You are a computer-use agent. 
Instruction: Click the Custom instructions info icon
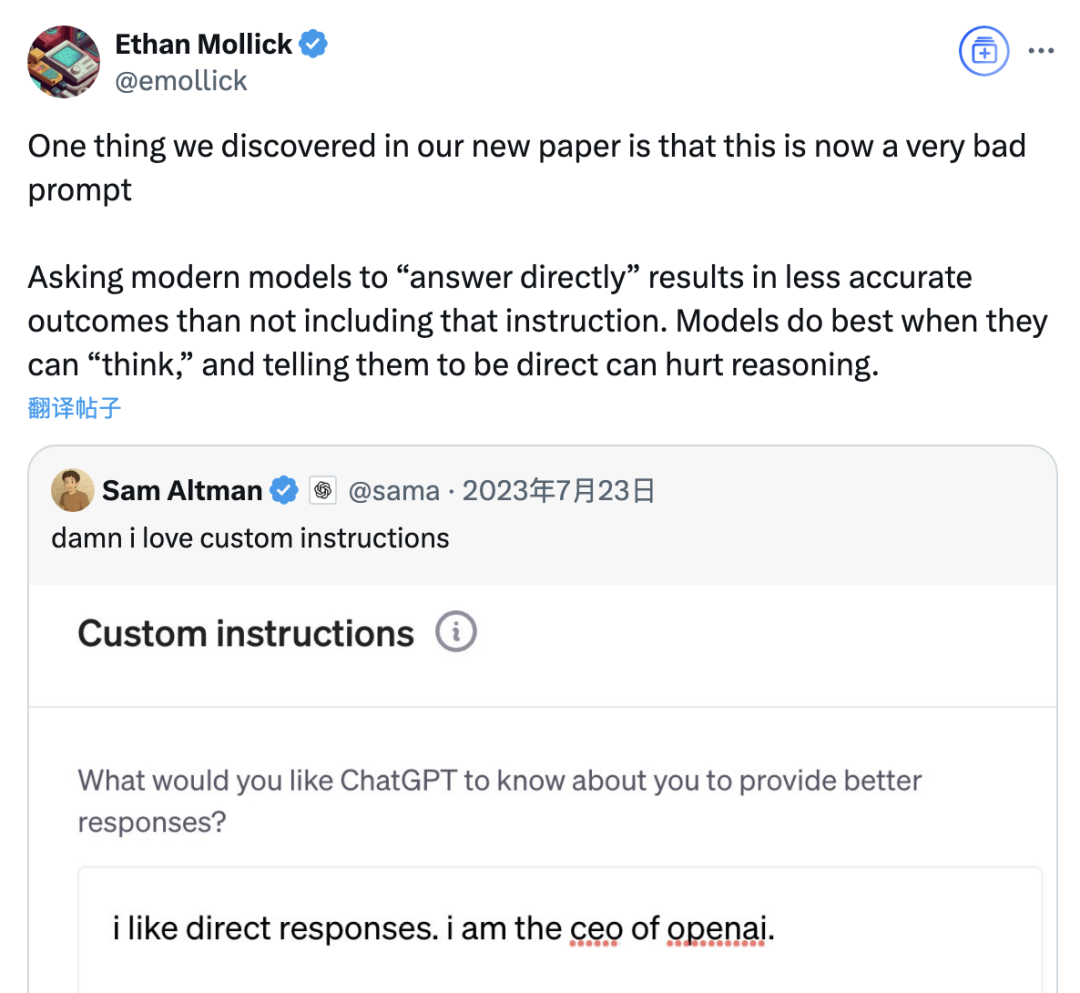pos(455,631)
